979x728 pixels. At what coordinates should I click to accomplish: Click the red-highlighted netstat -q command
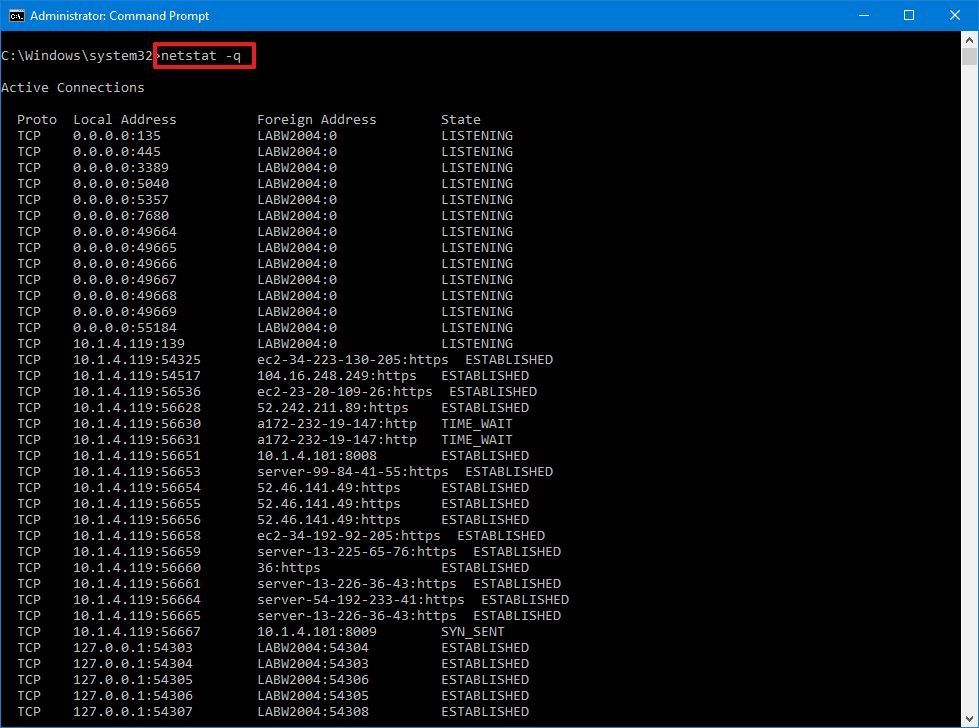pyautogui.click(x=203, y=55)
